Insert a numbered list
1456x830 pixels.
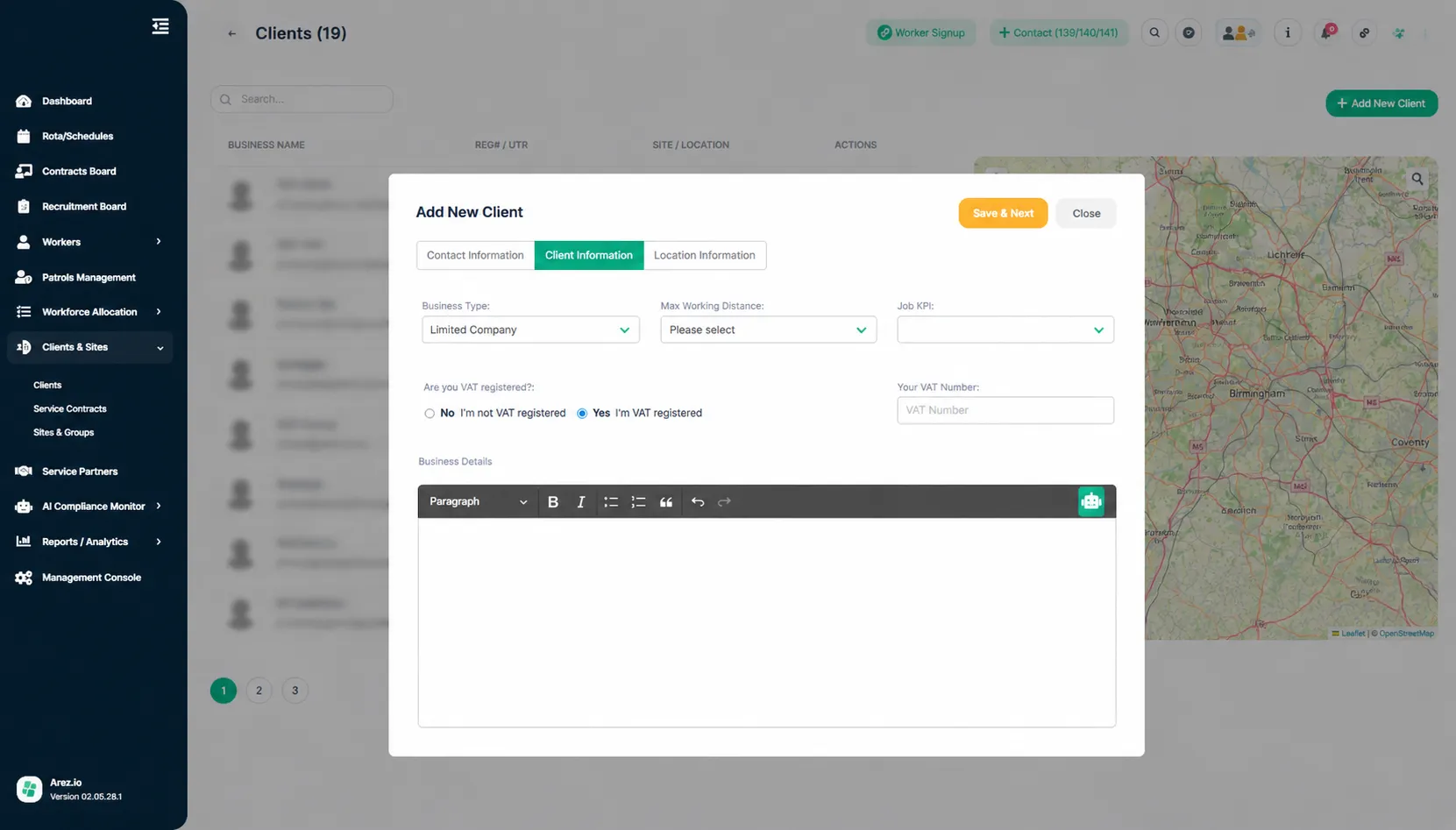click(x=638, y=502)
